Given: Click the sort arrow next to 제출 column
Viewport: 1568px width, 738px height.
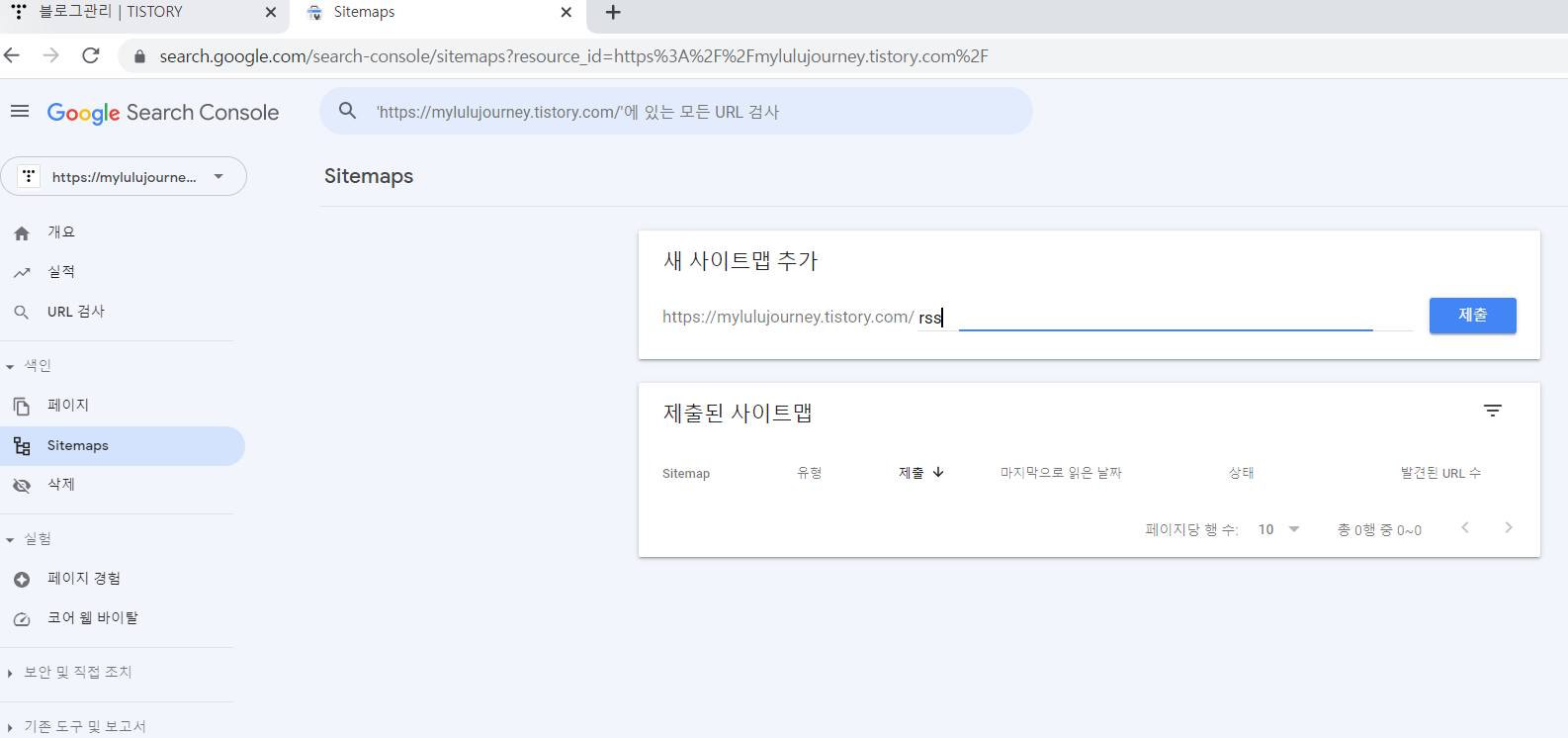Looking at the screenshot, I should (938, 473).
